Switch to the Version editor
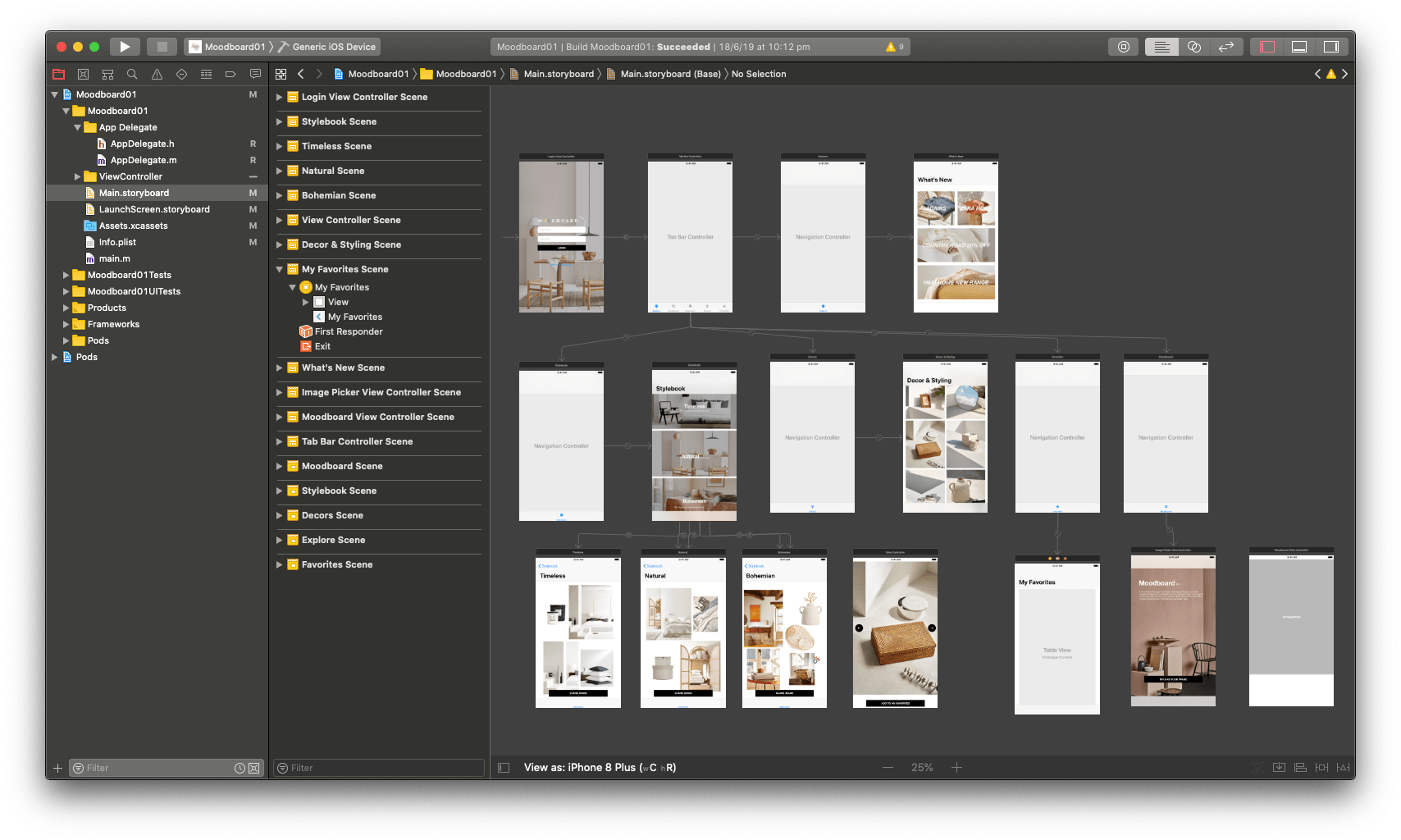This screenshot has height=840, width=1401. [1225, 47]
